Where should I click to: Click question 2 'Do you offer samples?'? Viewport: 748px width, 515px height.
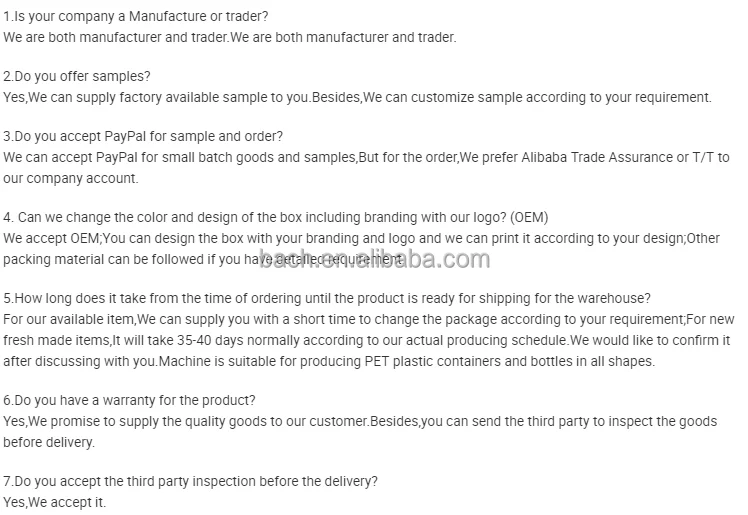pyautogui.click(x=79, y=77)
